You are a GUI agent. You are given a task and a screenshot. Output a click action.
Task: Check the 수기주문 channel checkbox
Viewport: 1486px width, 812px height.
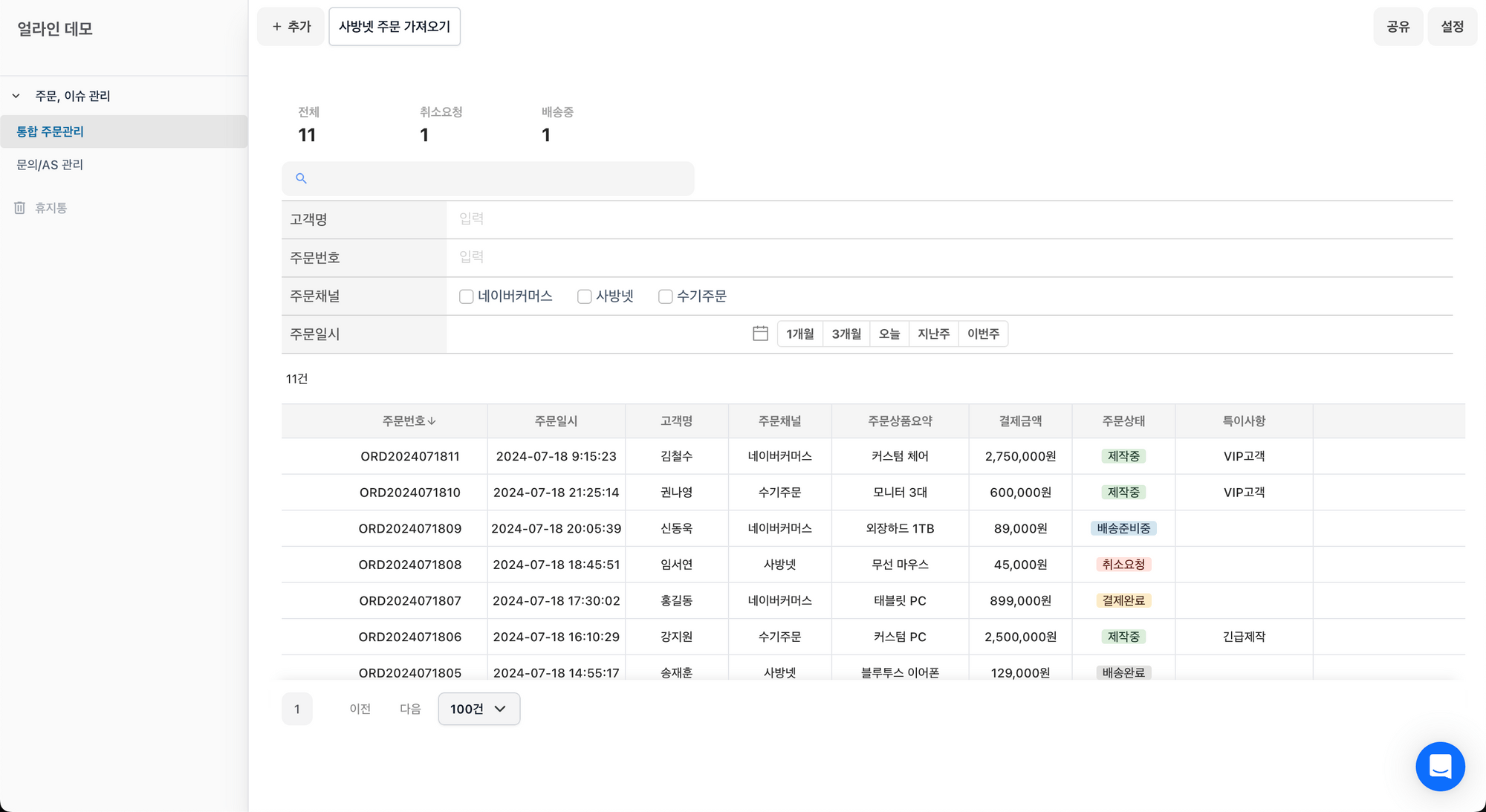coord(666,296)
